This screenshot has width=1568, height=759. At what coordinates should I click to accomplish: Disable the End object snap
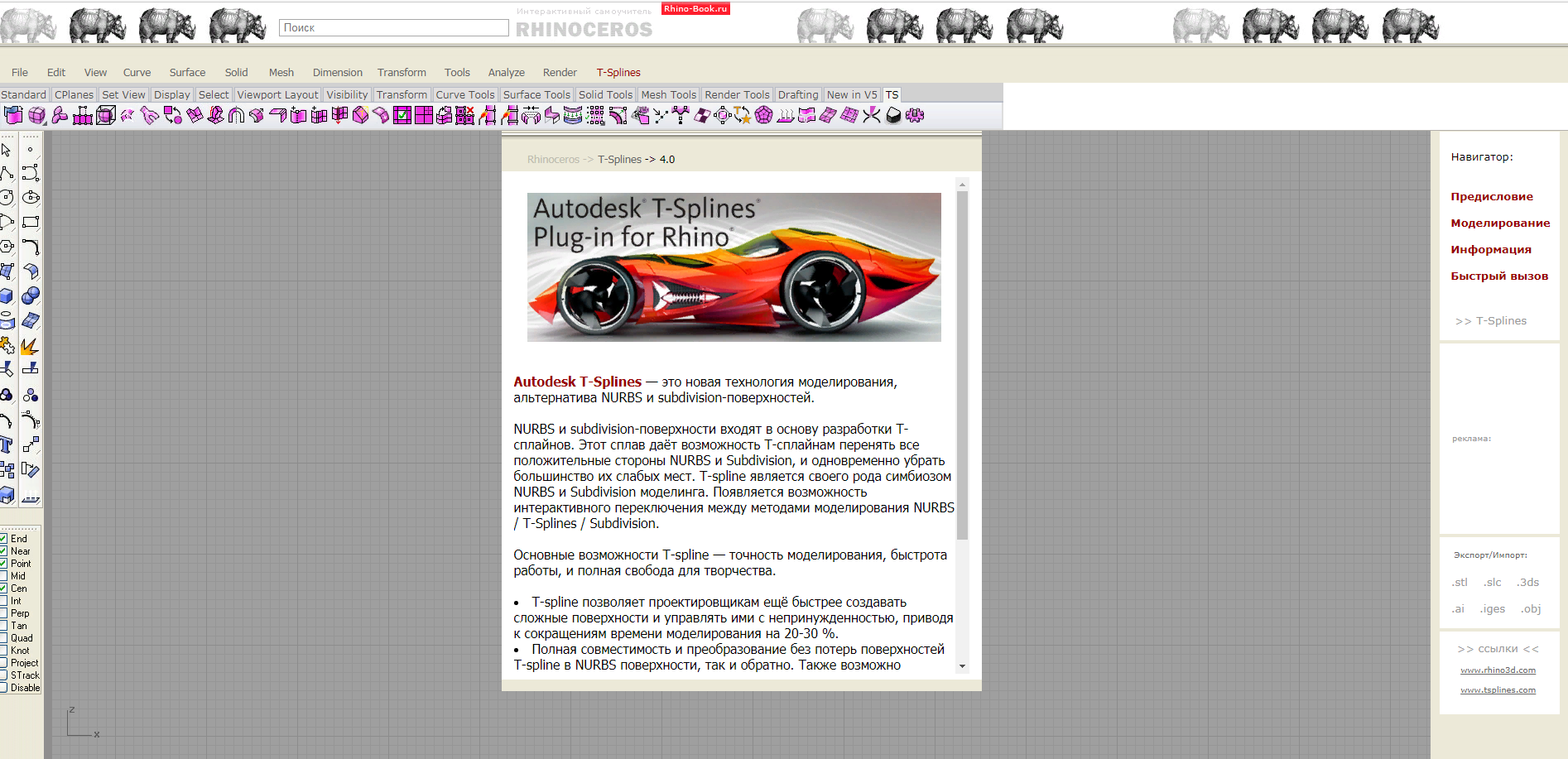point(4,539)
